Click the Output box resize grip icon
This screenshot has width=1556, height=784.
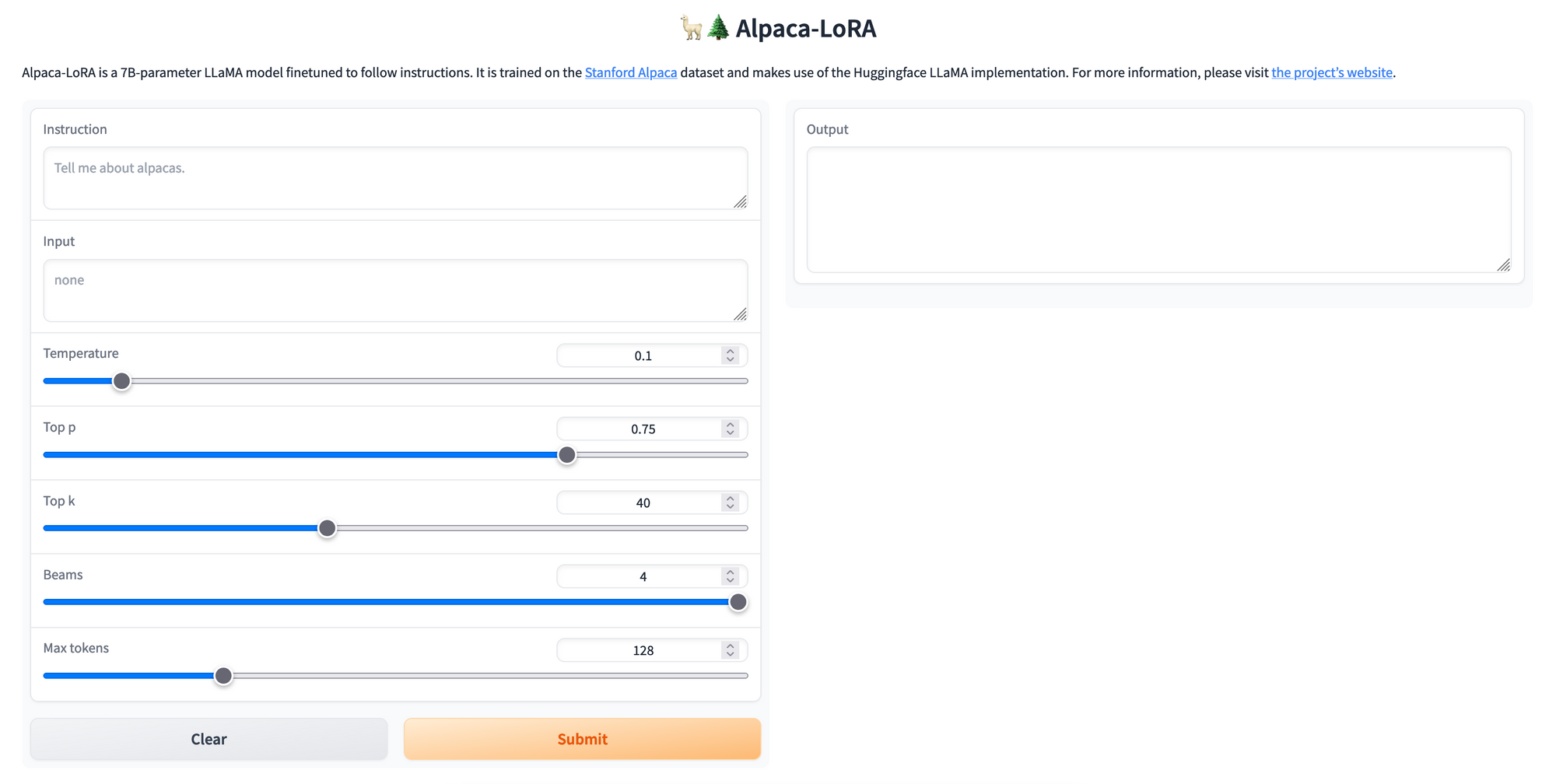click(x=1503, y=264)
